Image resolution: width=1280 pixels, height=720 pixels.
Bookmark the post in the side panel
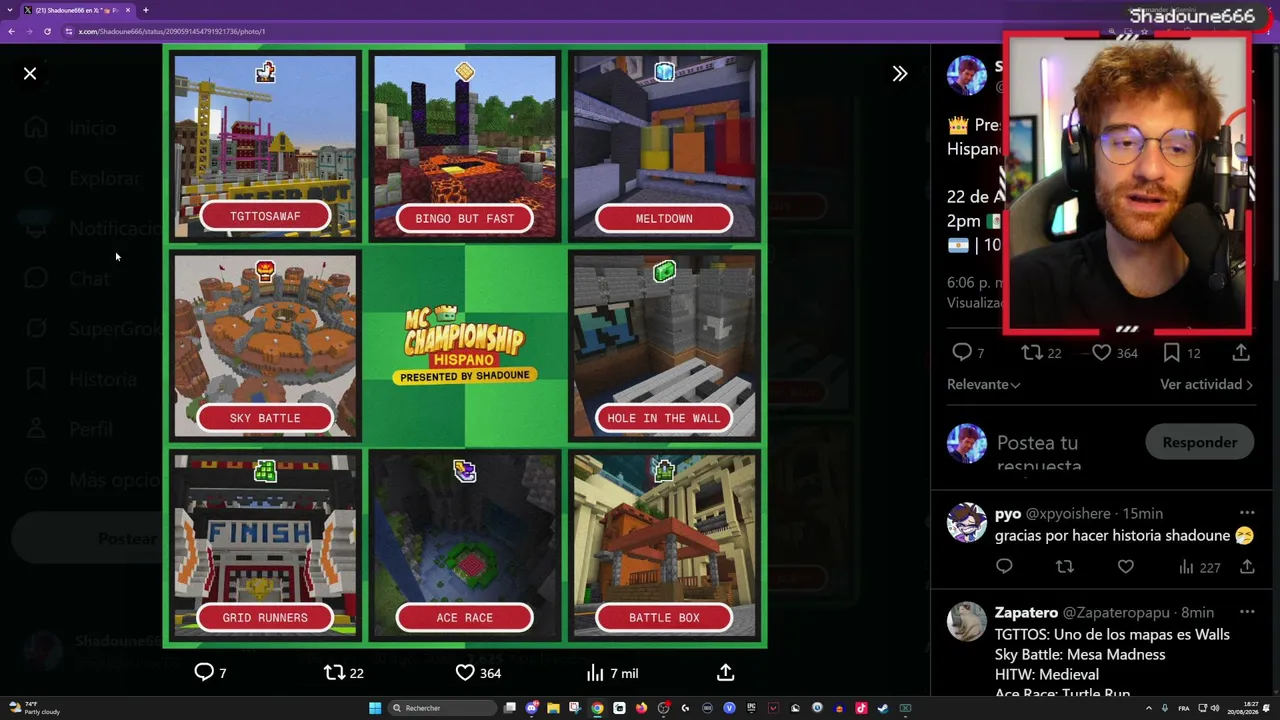coord(1181,352)
